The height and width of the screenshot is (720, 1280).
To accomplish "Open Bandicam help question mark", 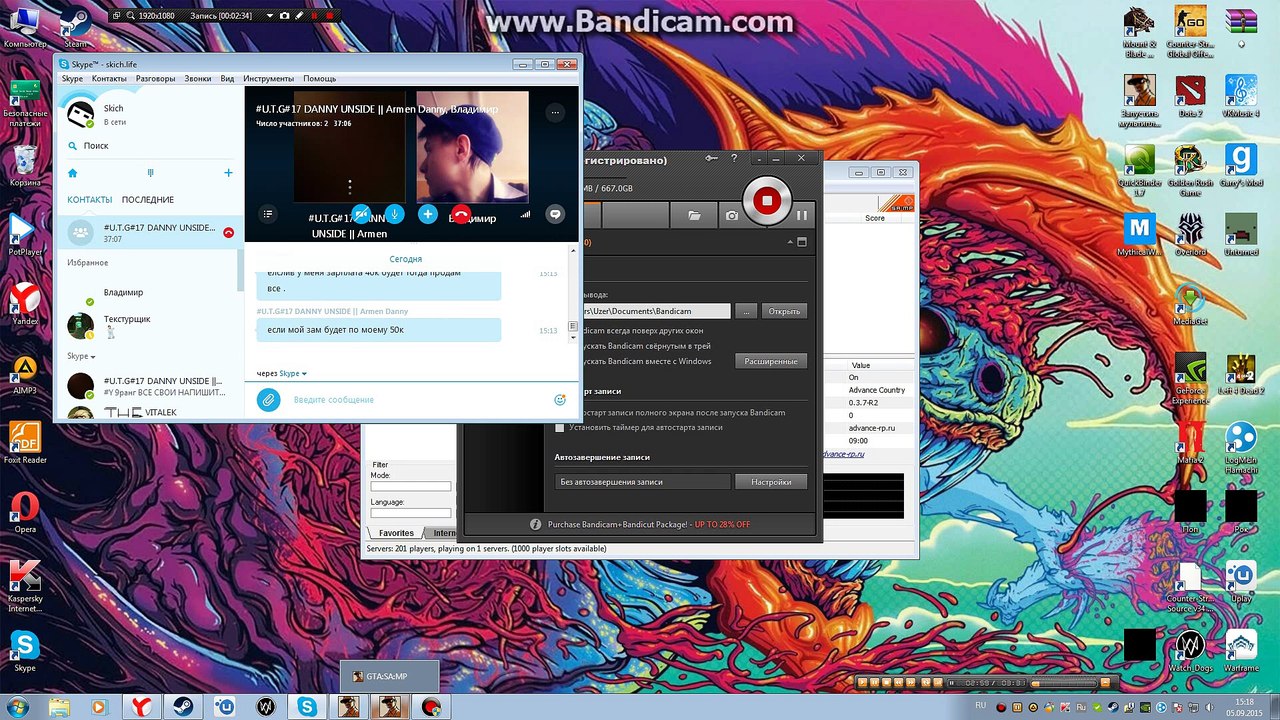I will 734,158.
